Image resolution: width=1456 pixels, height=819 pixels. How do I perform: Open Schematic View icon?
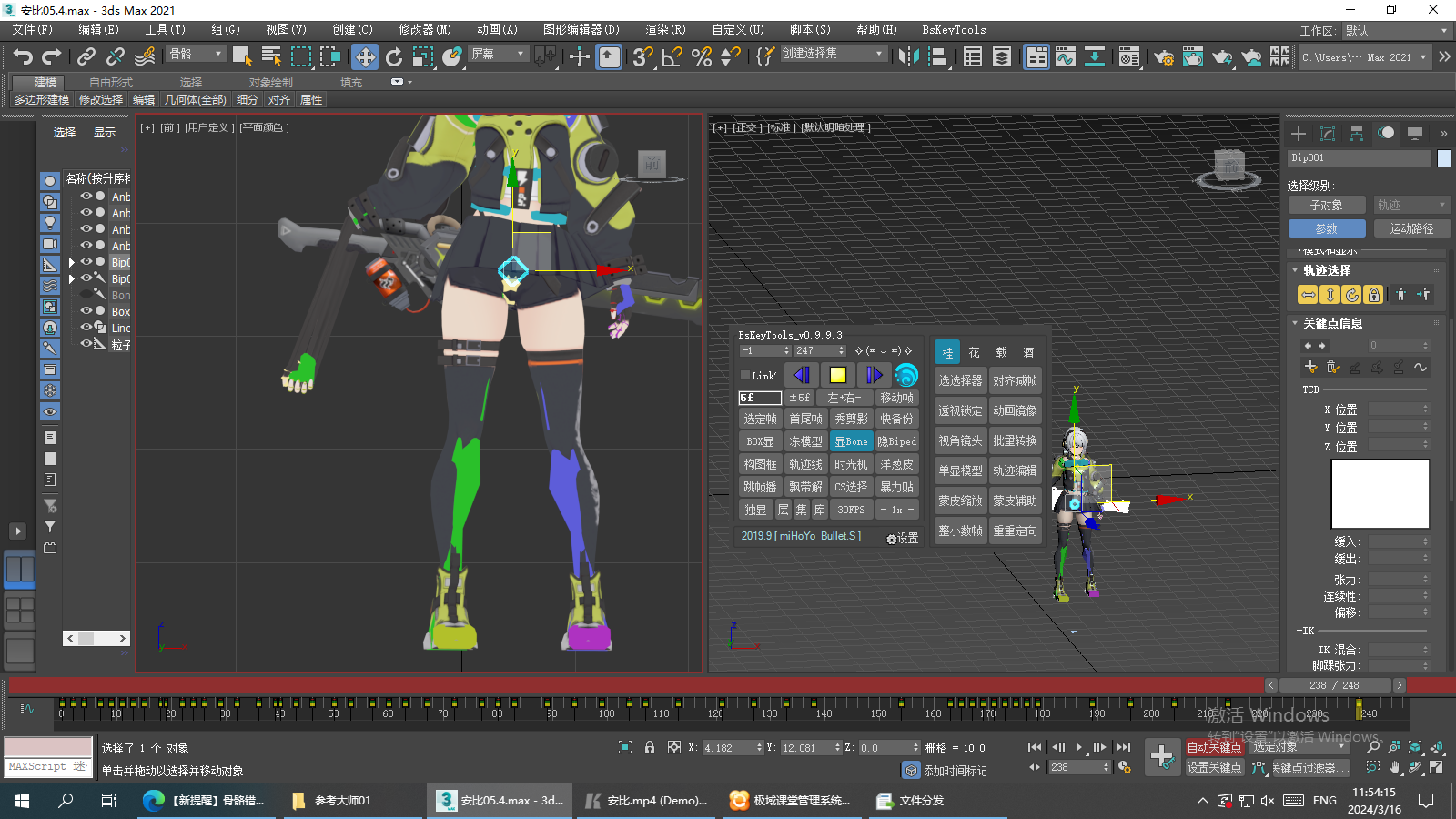pyautogui.click(x=1095, y=56)
